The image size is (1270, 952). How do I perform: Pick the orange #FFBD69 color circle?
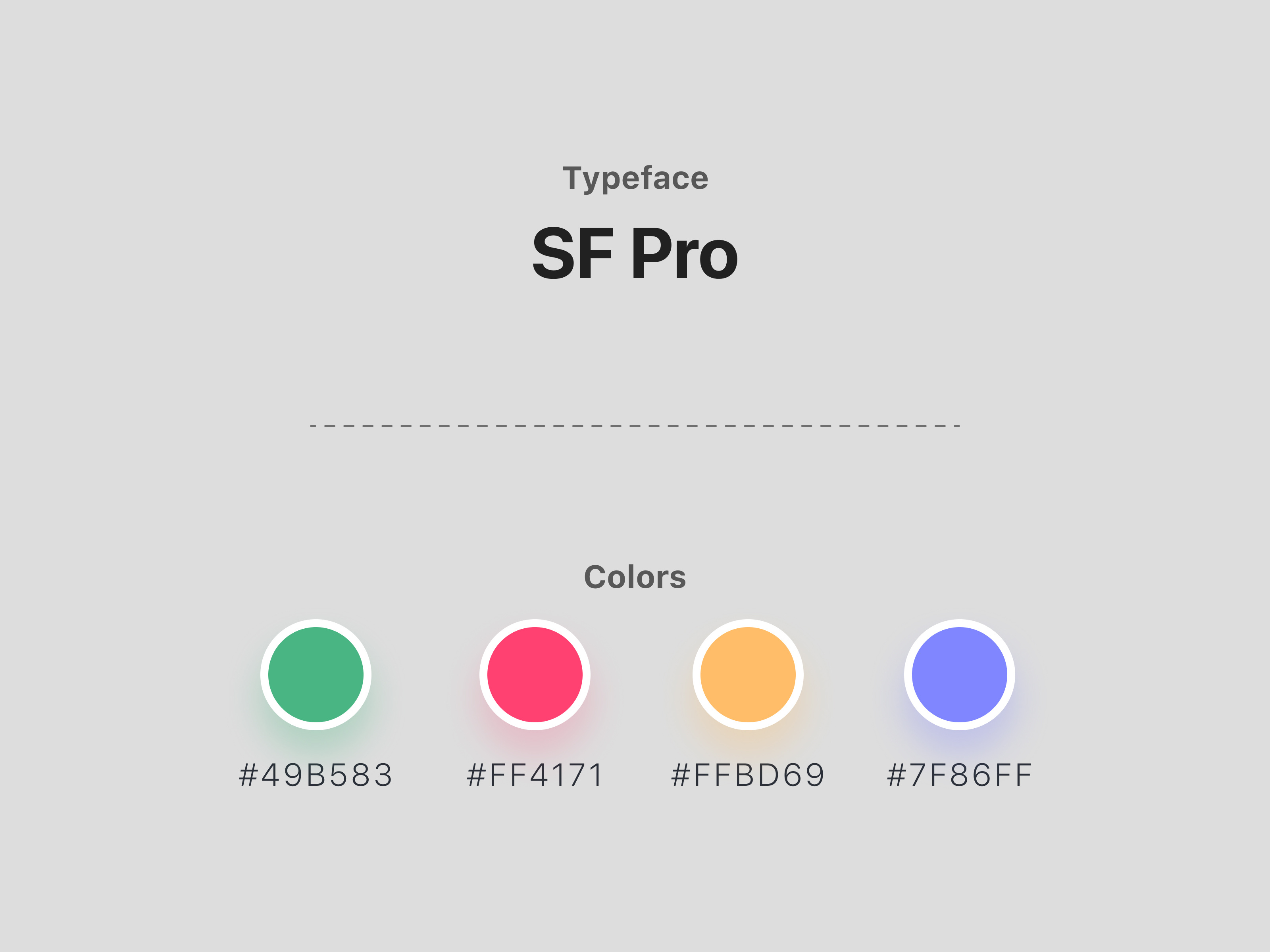point(748,674)
